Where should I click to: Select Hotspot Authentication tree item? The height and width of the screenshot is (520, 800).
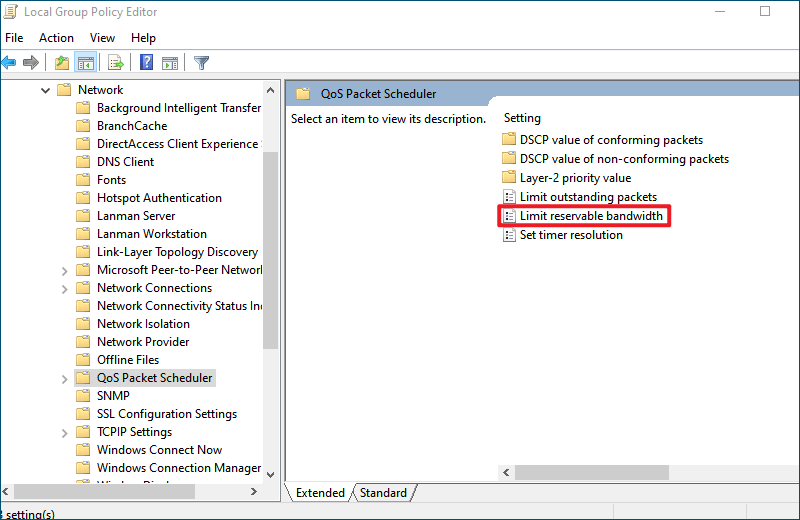[159, 197]
